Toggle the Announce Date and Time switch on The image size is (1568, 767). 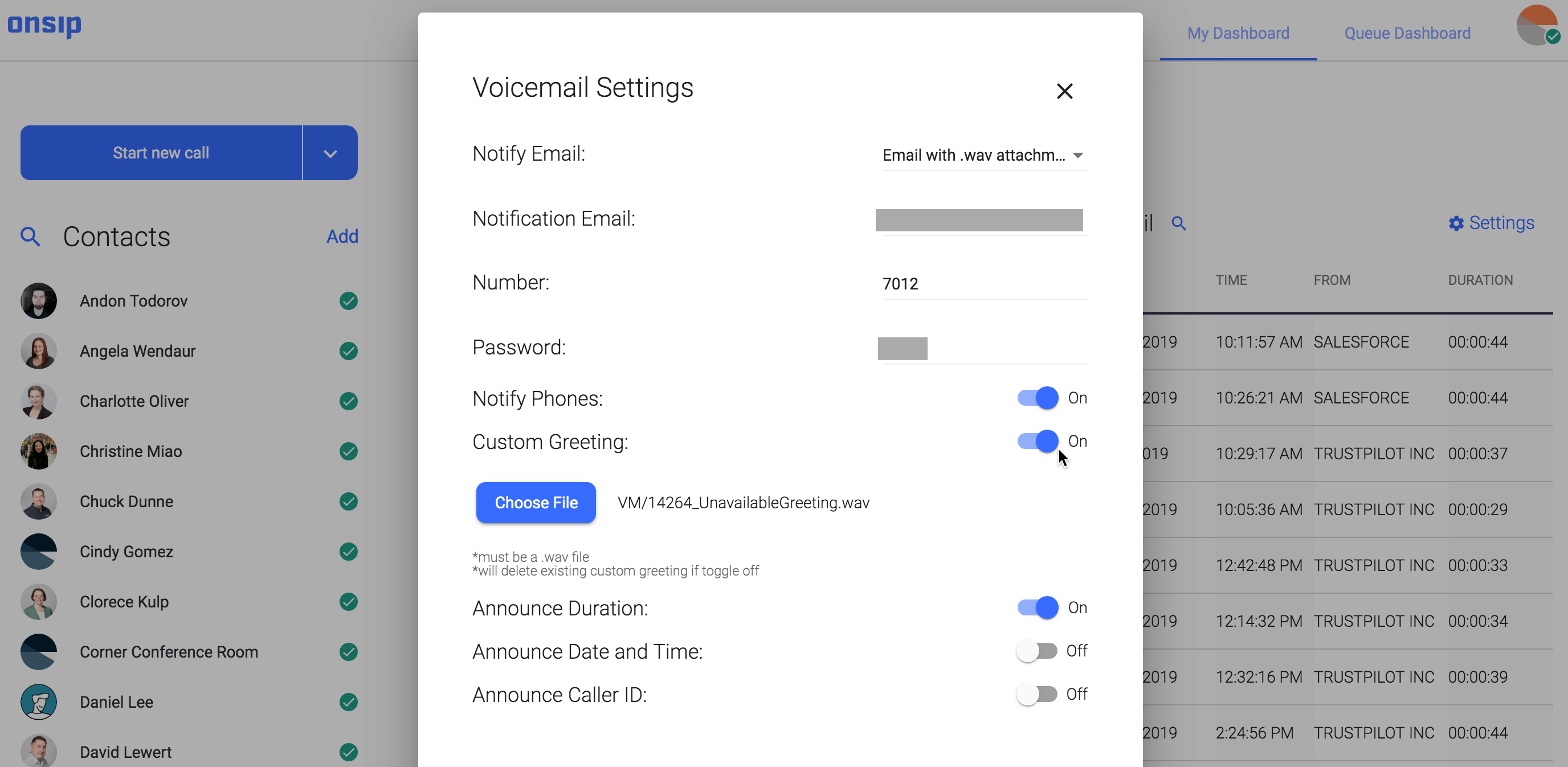point(1036,651)
